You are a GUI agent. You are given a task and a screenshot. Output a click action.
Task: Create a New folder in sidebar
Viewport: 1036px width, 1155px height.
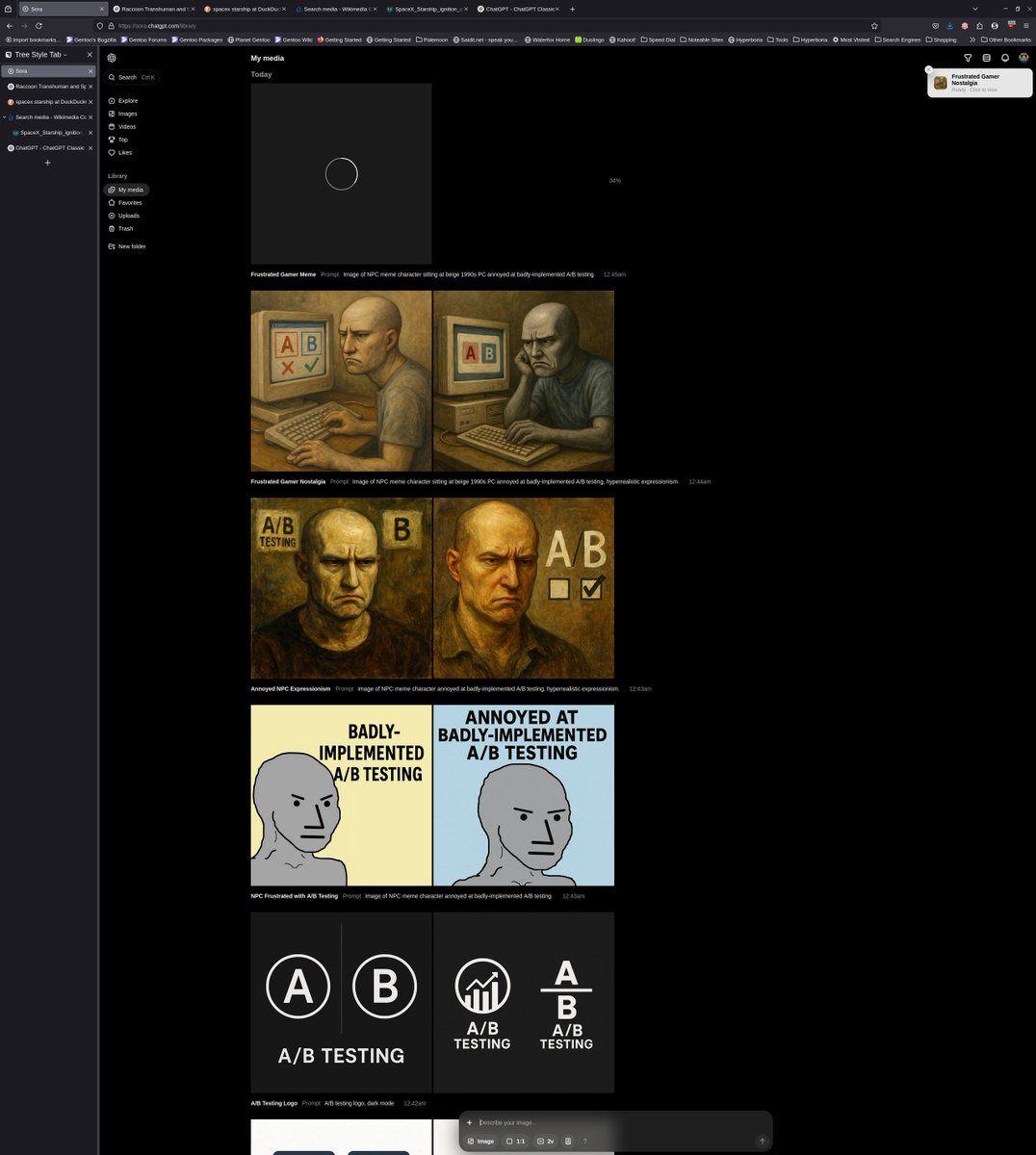(128, 246)
